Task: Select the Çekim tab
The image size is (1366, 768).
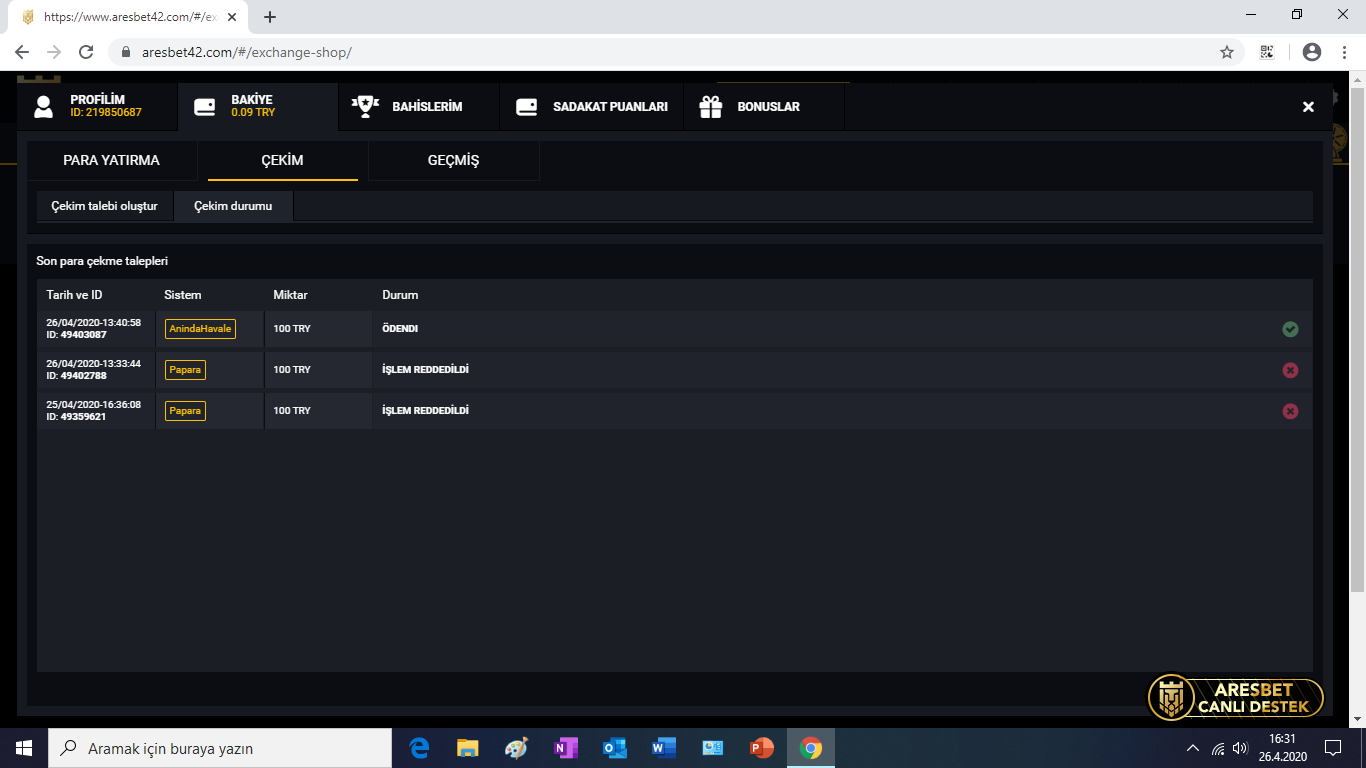Action: click(x=282, y=160)
